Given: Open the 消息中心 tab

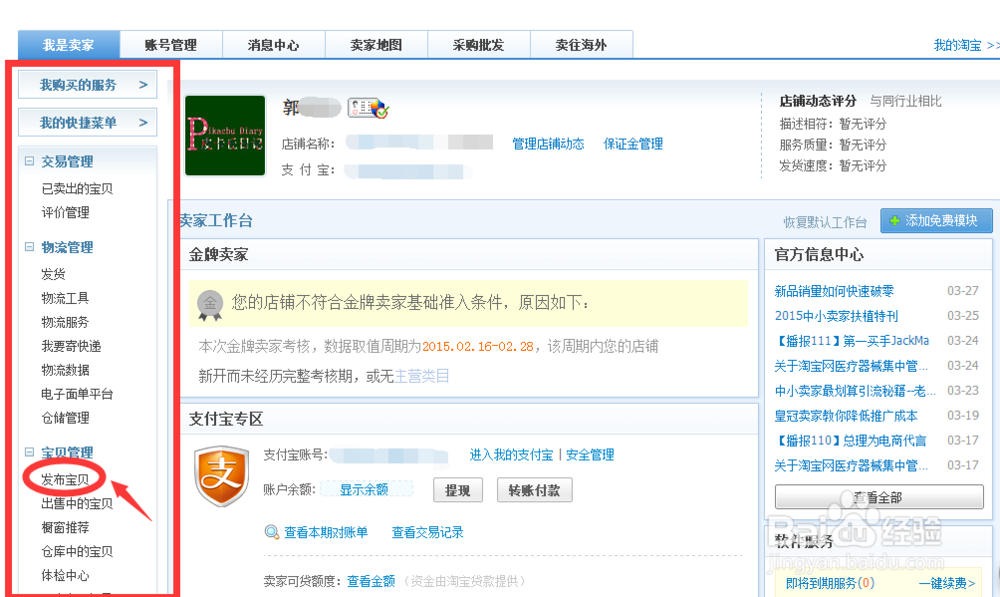Looking at the screenshot, I should coord(274,45).
